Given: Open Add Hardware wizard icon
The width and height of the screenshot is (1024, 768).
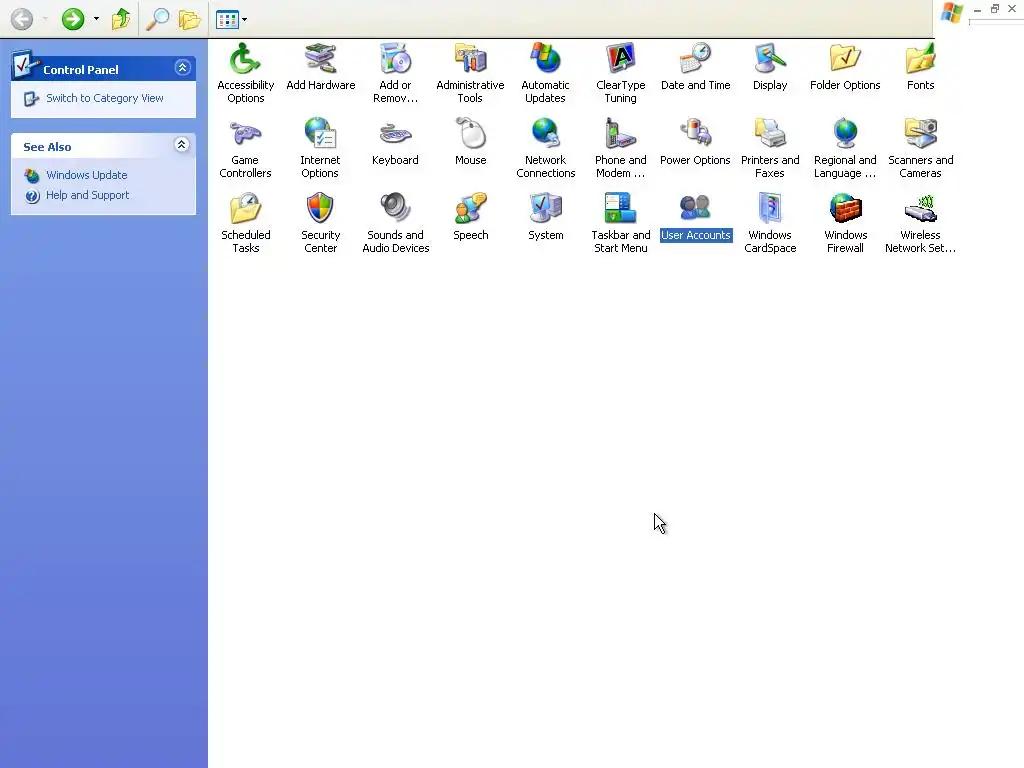Looking at the screenshot, I should (x=320, y=59).
